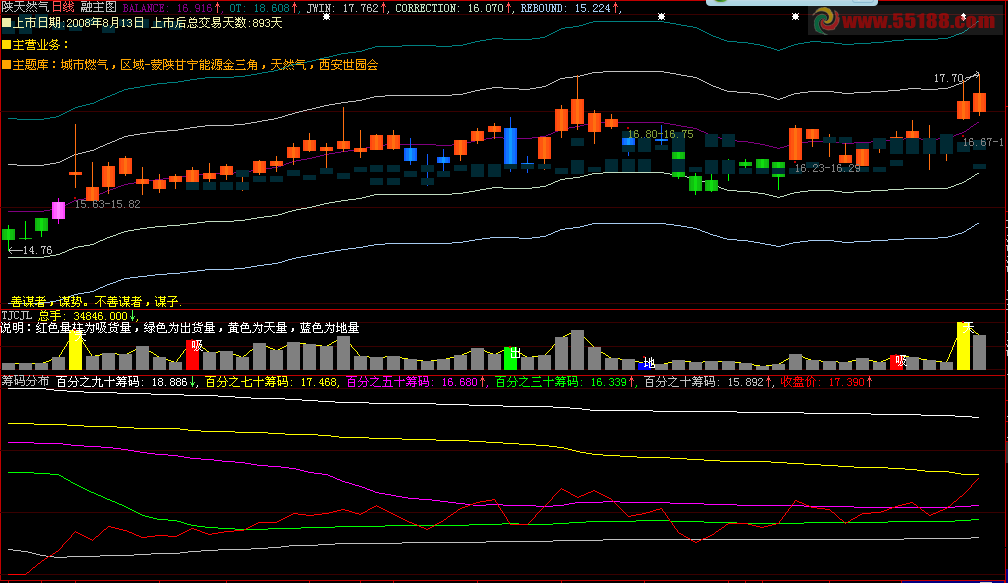Click the 15.63-15.82 price label

point(107,204)
